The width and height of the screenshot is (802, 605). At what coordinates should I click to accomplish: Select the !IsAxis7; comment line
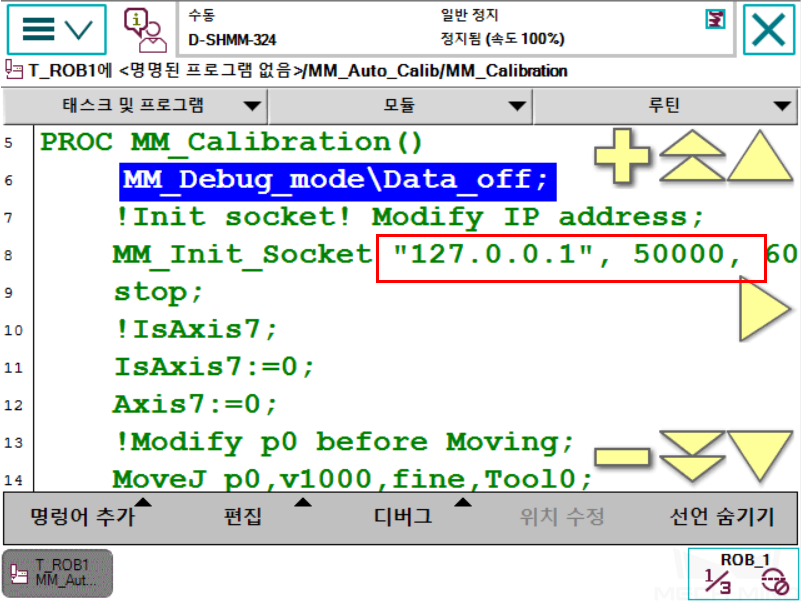[196, 330]
